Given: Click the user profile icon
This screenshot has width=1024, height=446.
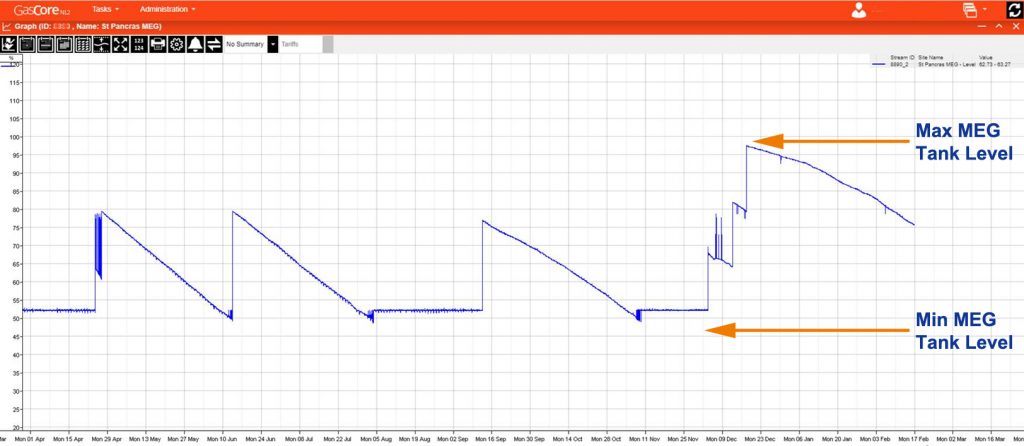Looking at the screenshot, I should [859, 10].
